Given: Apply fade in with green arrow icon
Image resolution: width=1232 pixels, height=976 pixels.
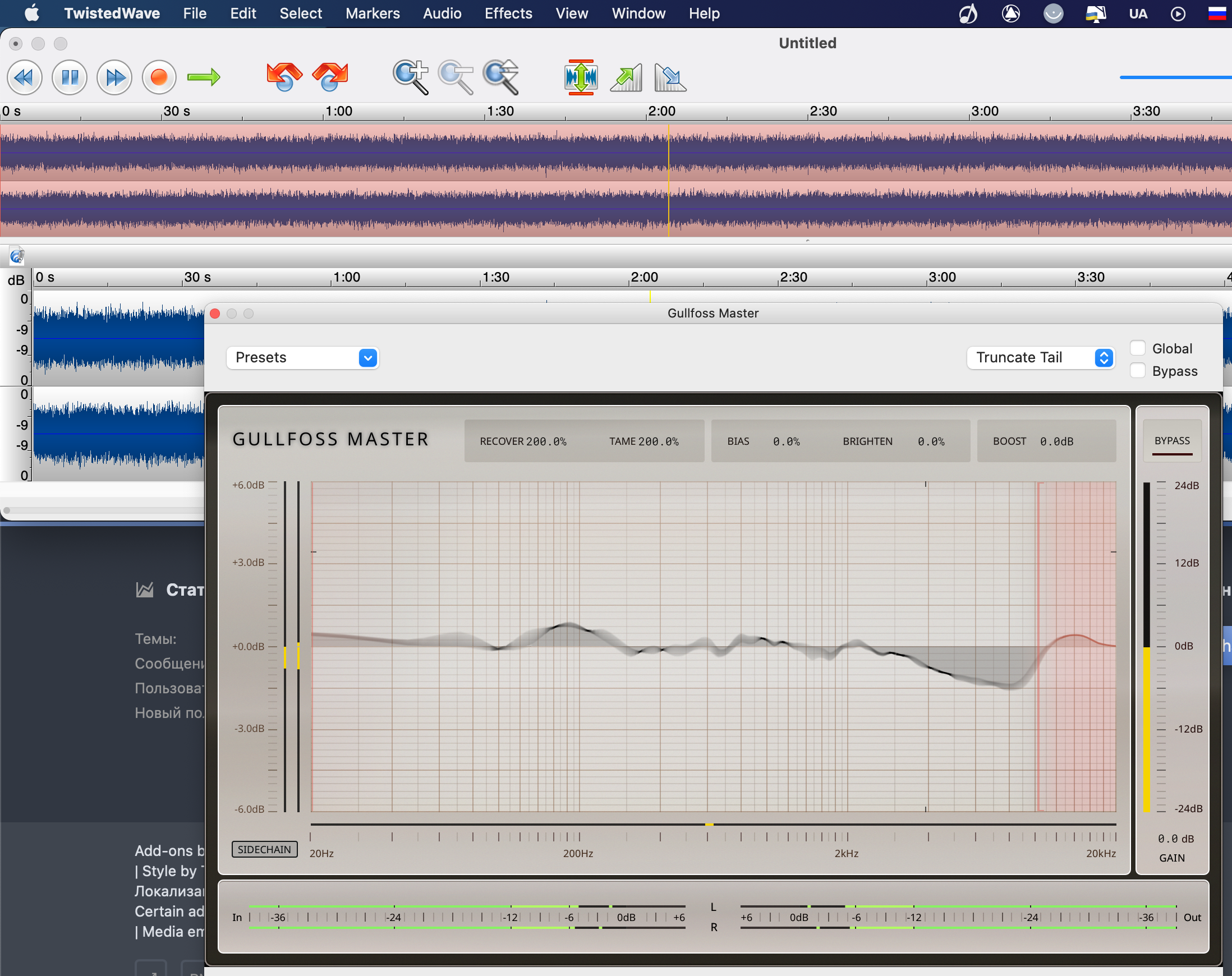Looking at the screenshot, I should (x=626, y=77).
